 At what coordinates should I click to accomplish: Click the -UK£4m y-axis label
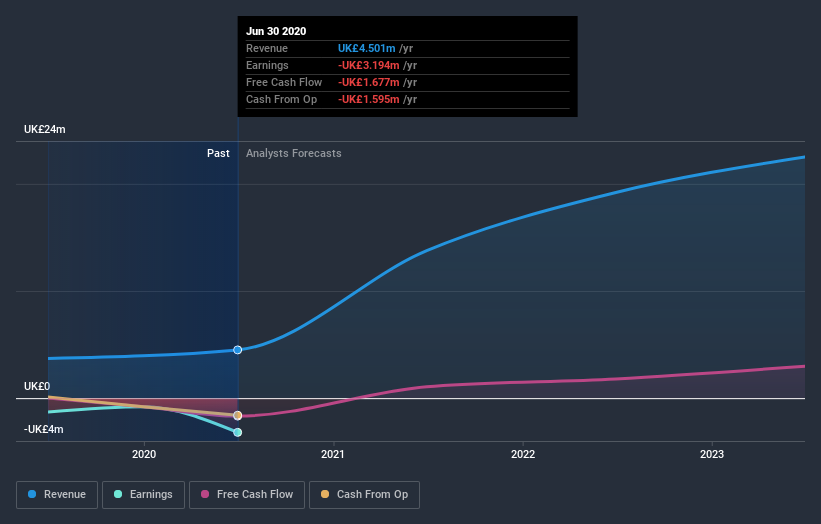[x=43, y=429]
